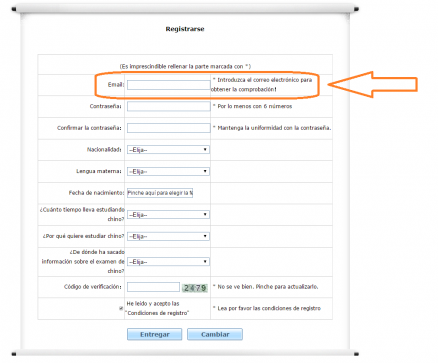
Task: Click the orange arrow pointing at the Email field
Action: click(373, 84)
